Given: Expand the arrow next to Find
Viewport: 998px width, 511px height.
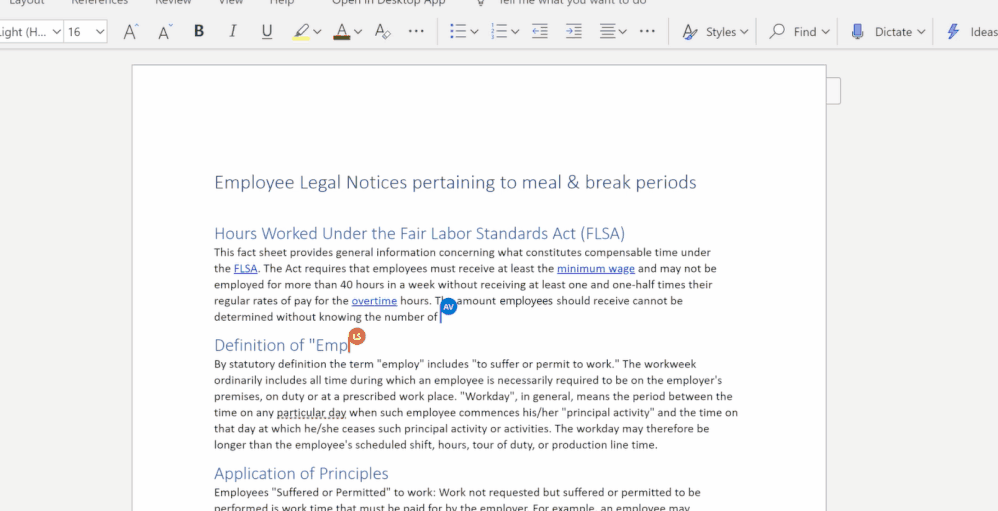Looking at the screenshot, I should 826,32.
